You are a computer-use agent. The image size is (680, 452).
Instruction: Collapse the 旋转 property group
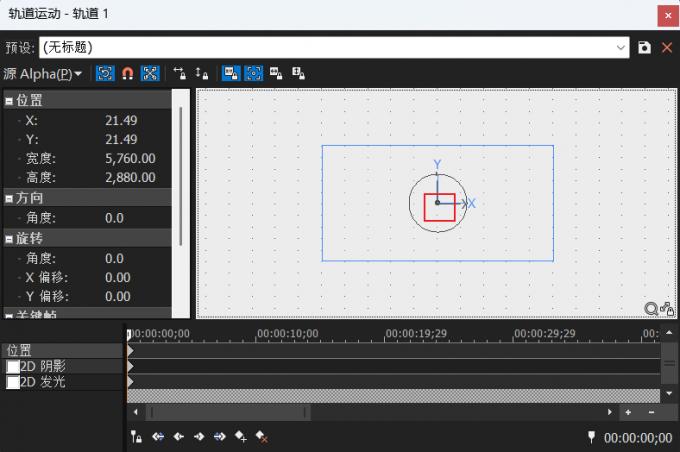tap(9, 239)
